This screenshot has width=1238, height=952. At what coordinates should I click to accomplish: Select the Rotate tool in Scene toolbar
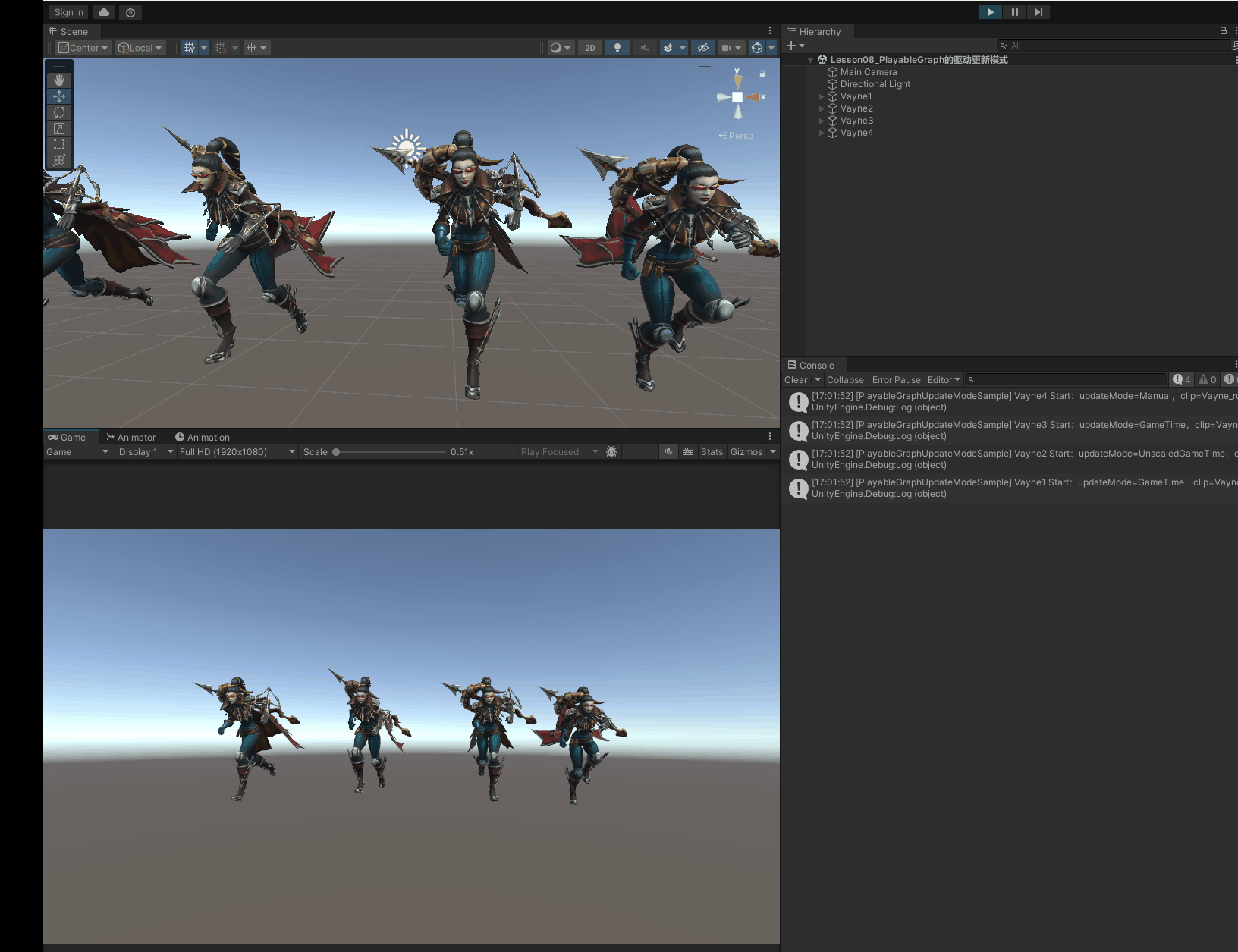pos(59,112)
